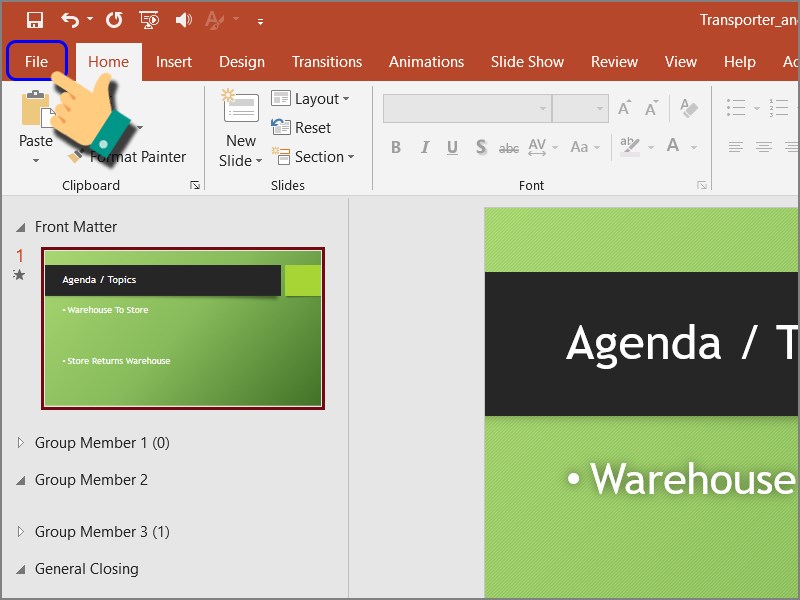Toggle italic formatting

(x=423, y=146)
